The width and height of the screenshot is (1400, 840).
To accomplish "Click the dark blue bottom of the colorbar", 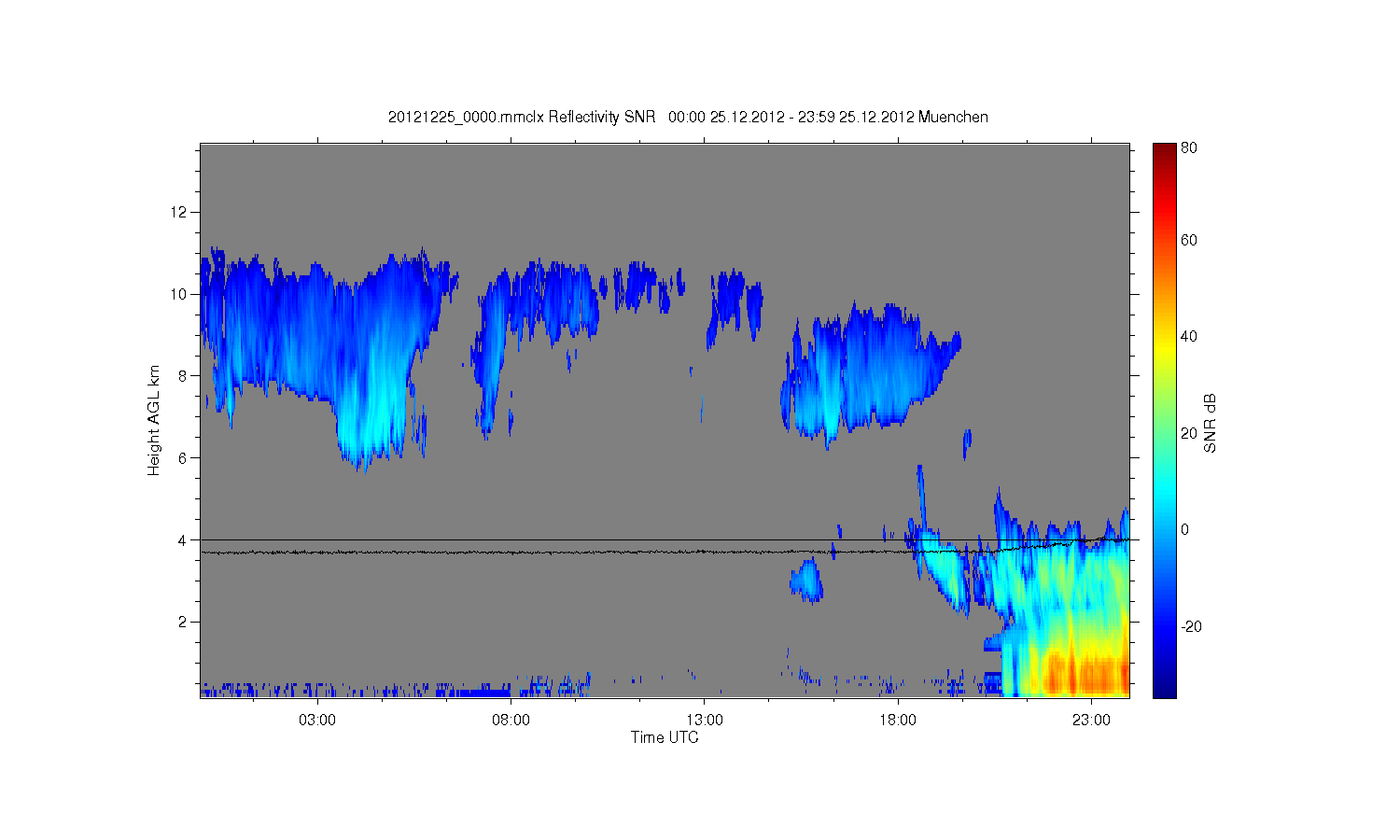I will point(1164,686).
